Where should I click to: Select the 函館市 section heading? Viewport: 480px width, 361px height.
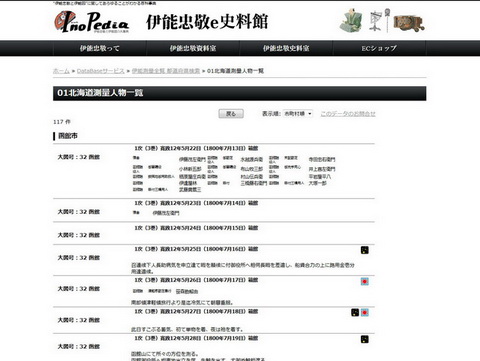pos(68,136)
